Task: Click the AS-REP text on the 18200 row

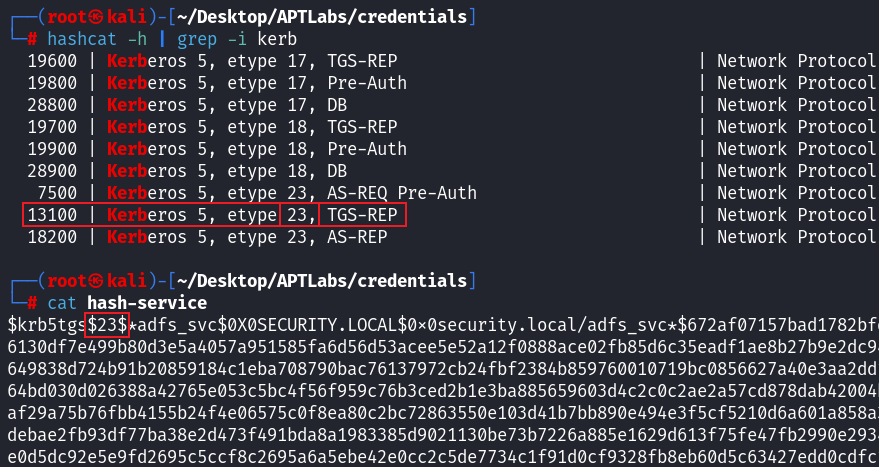Action: [353, 237]
